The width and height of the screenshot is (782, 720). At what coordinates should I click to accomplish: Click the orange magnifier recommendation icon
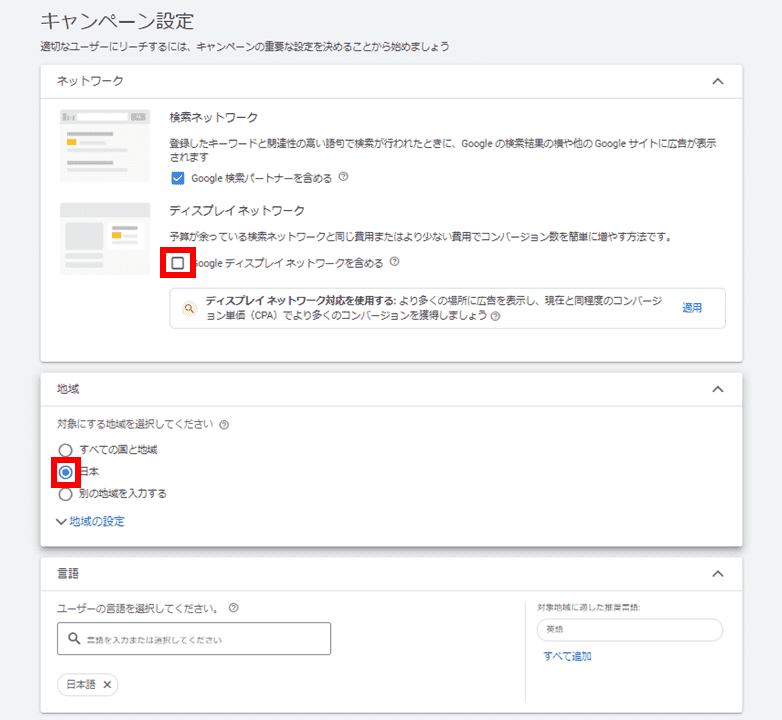tap(188, 309)
